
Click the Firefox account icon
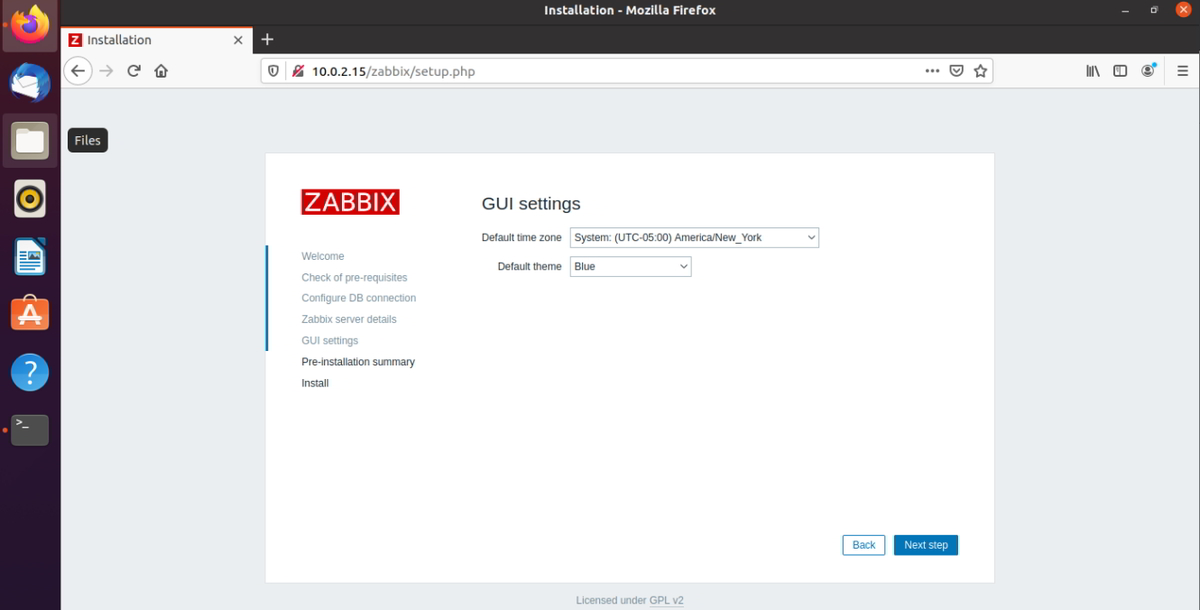(x=1148, y=70)
